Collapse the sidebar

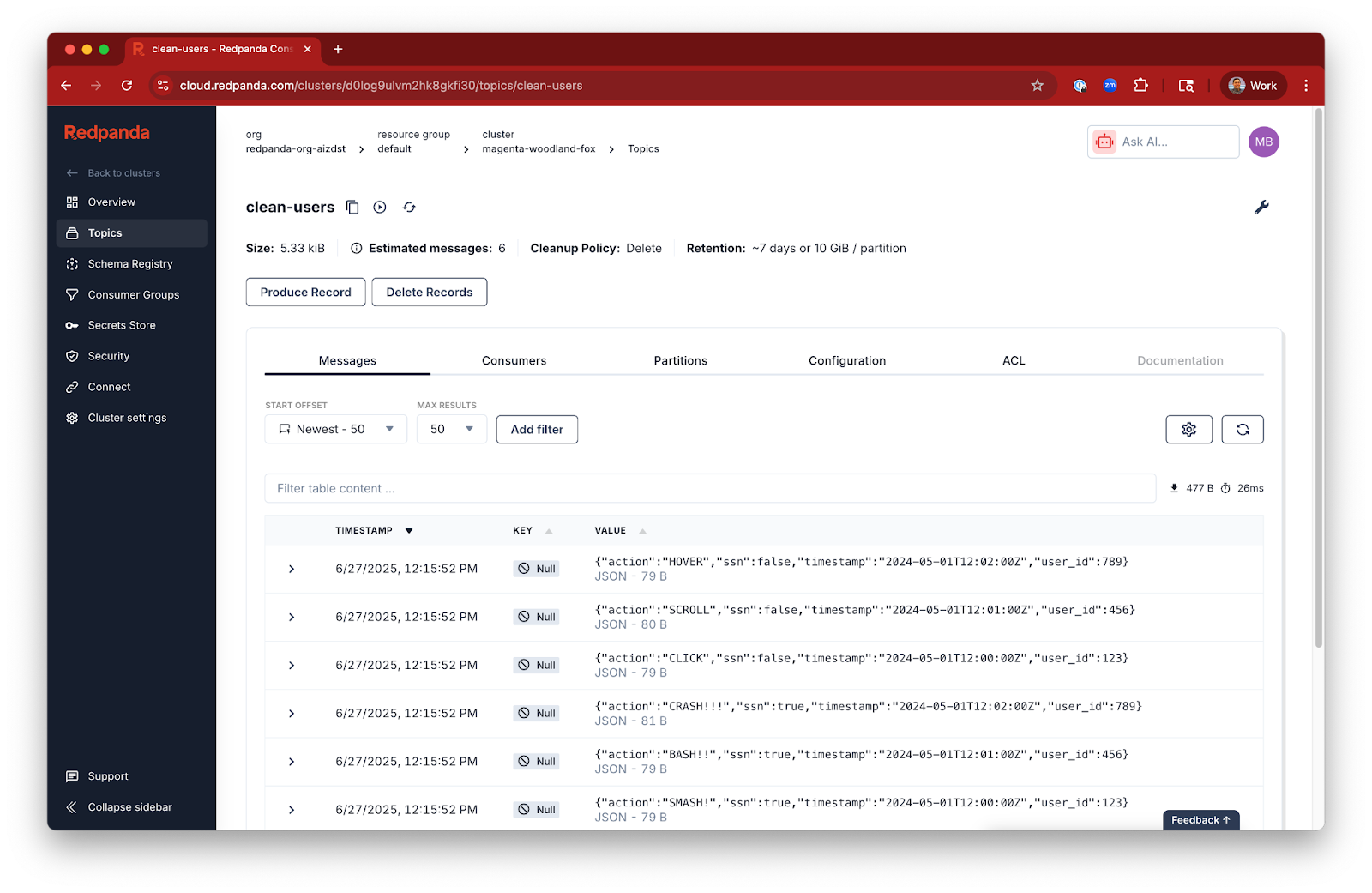tap(132, 807)
